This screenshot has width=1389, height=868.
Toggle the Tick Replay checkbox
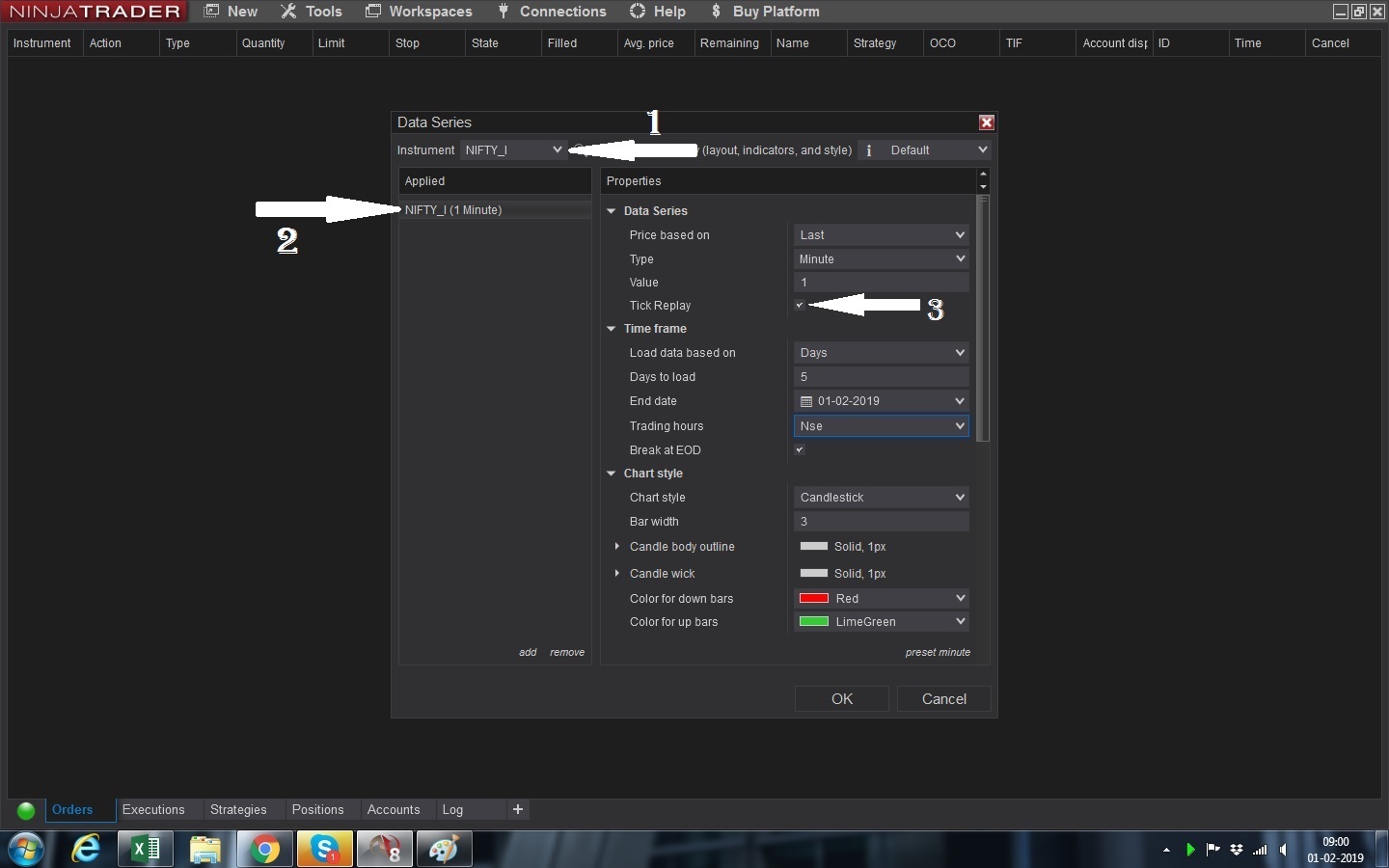[x=800, y=306]
